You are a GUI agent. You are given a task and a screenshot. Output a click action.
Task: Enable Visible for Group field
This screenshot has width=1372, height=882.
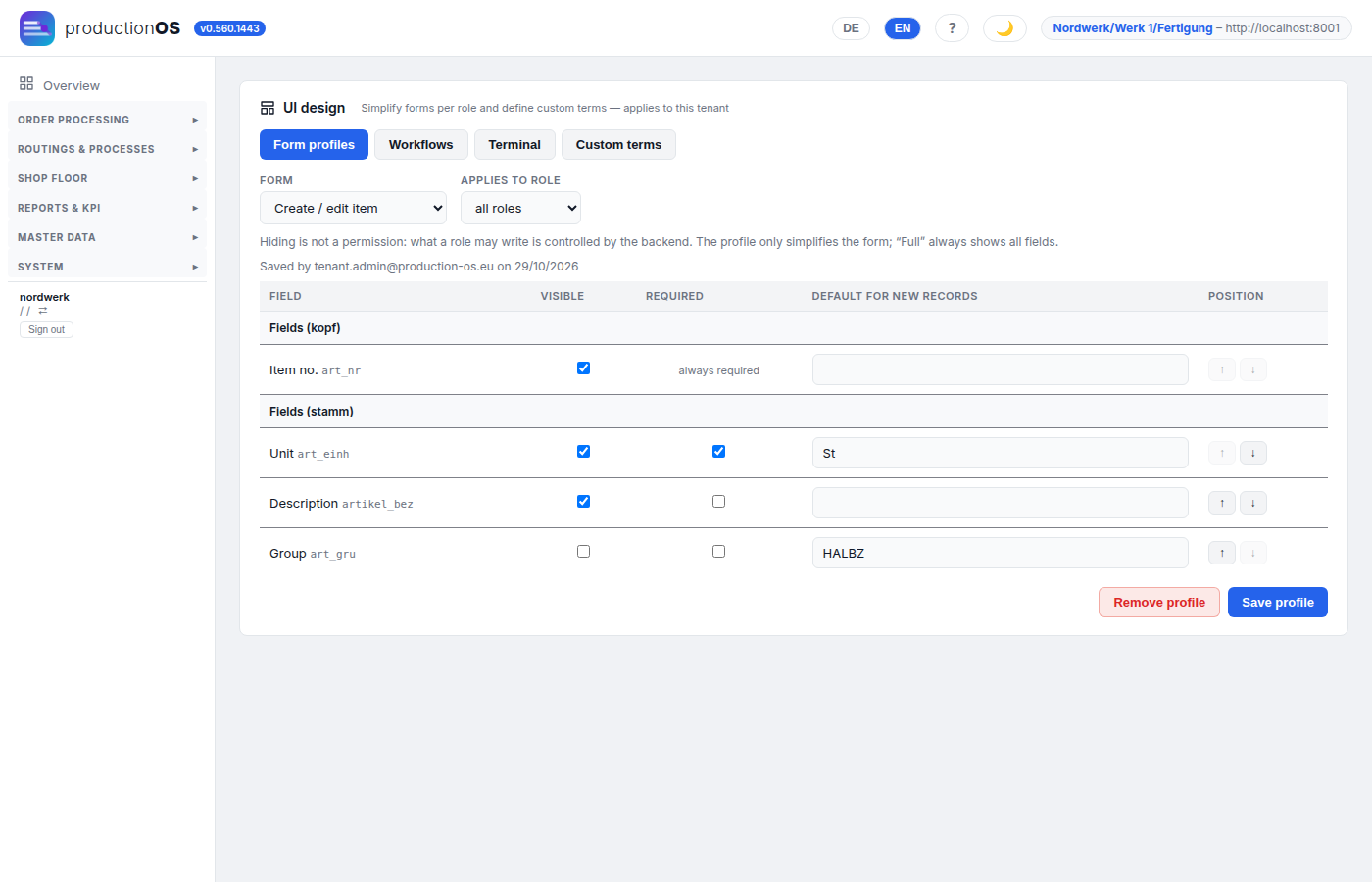584,552
